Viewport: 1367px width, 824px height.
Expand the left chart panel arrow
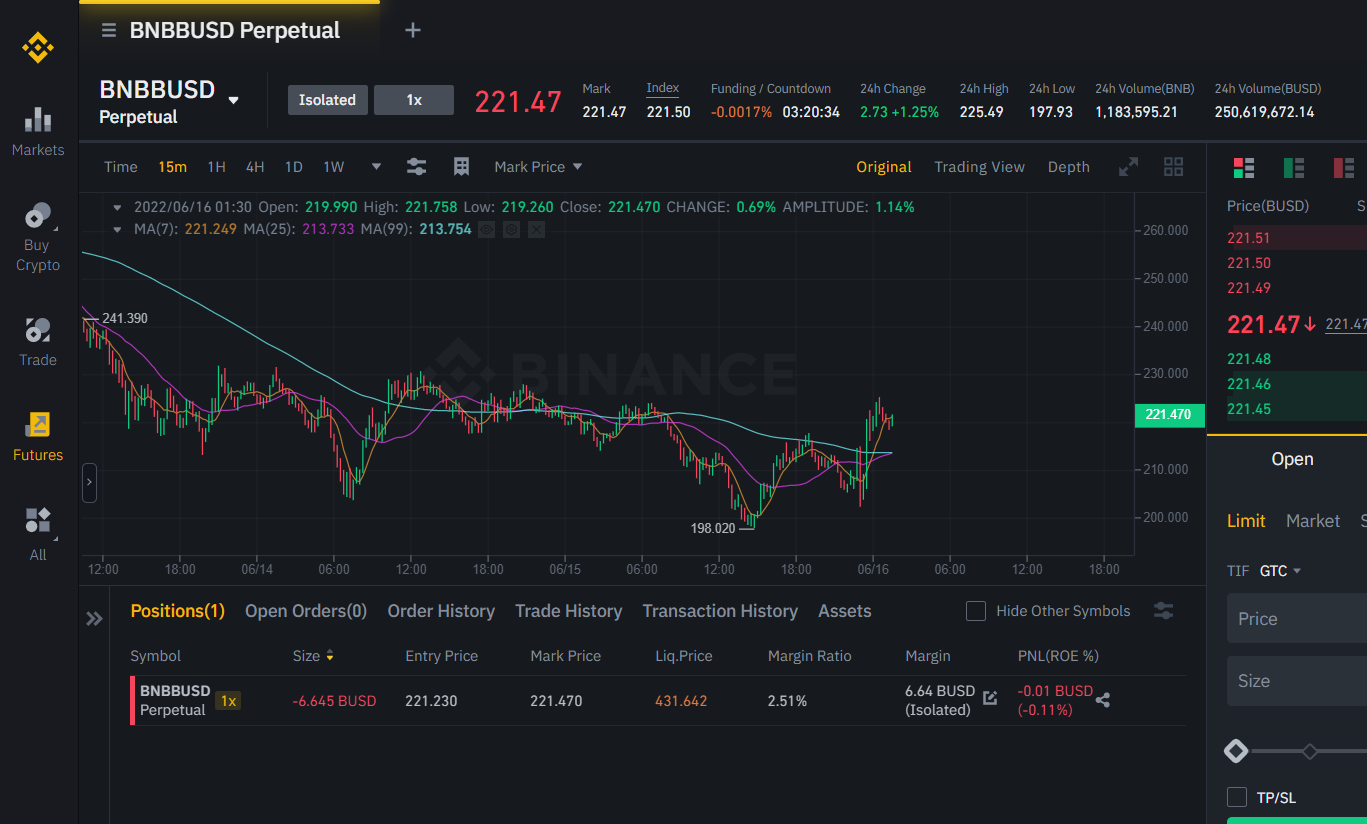coord(89,482)
